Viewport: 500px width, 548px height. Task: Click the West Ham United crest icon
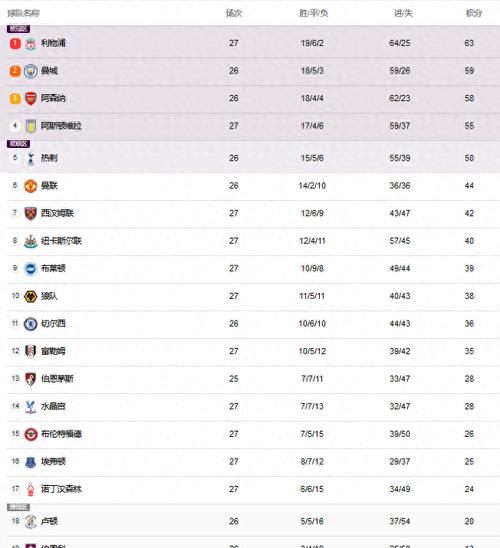[30, 214]
